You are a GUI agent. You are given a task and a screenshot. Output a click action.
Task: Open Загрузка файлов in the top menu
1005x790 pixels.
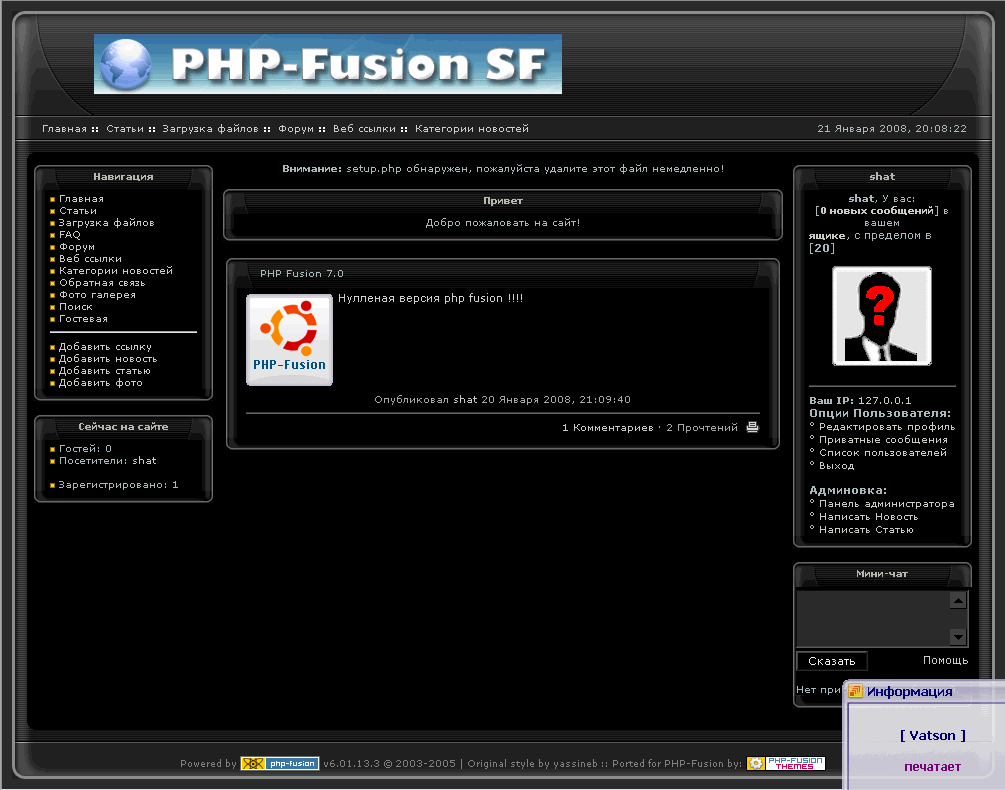(x=210, y=129)
